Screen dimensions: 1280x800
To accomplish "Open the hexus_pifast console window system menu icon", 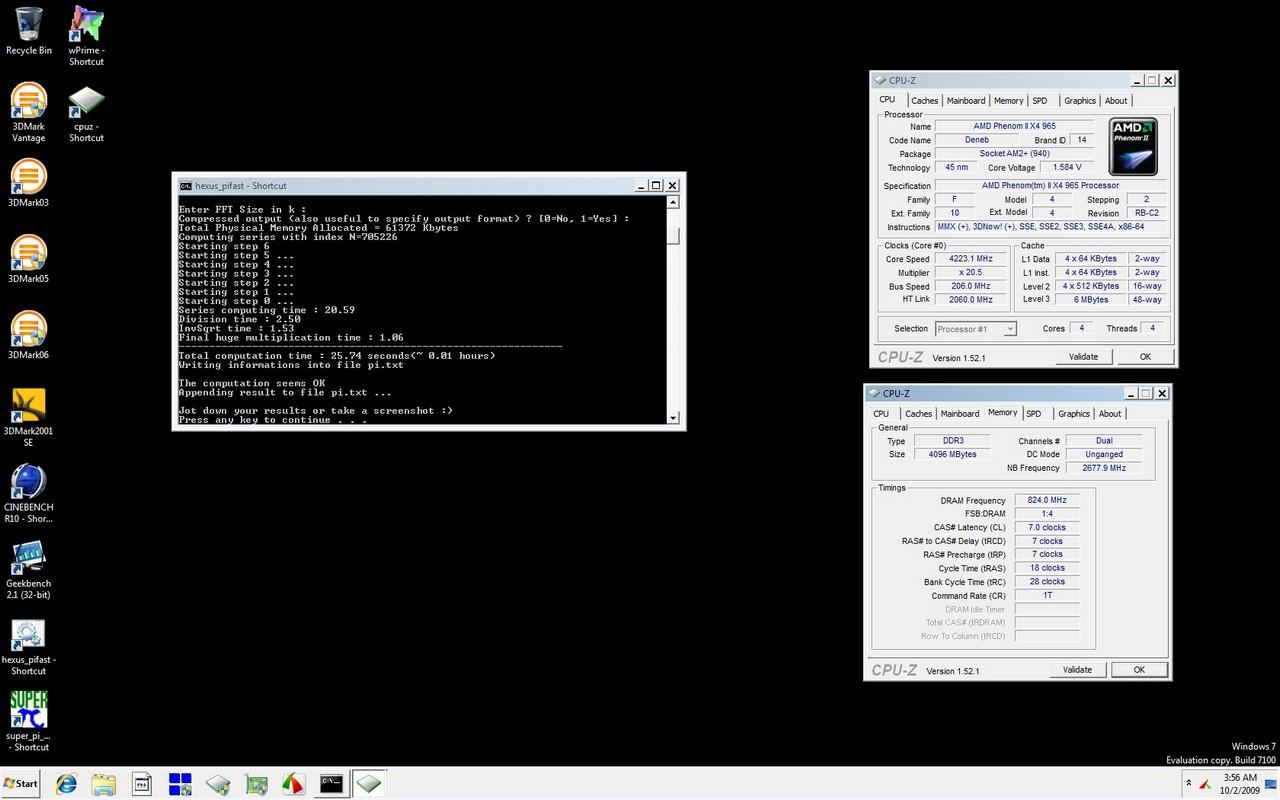I will click(x=186, y=185).
